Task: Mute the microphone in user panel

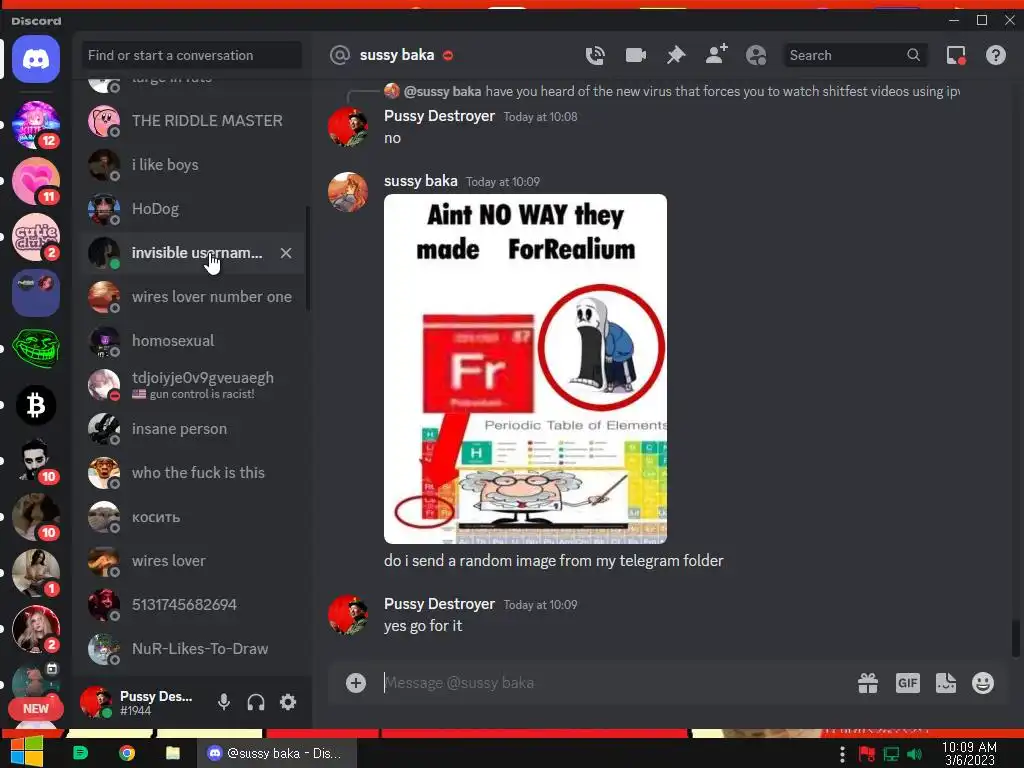Action: click(223, 702)
